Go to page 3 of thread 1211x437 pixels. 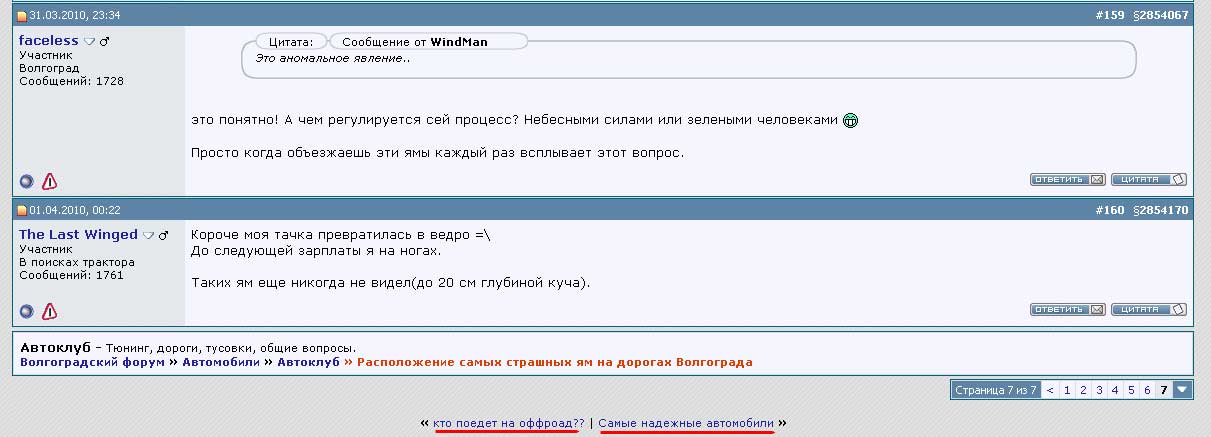coord(1099,390)
